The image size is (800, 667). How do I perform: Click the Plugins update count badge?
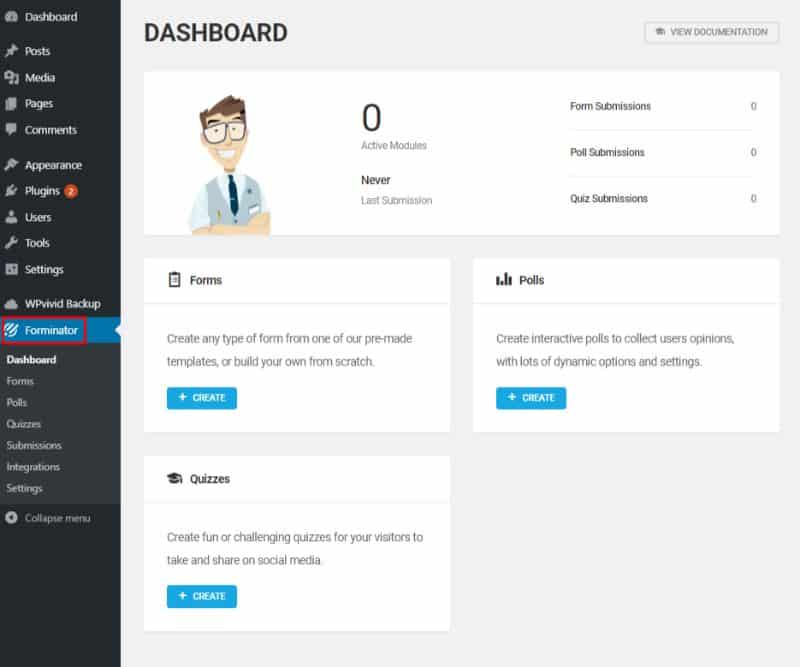pos(71,191)
